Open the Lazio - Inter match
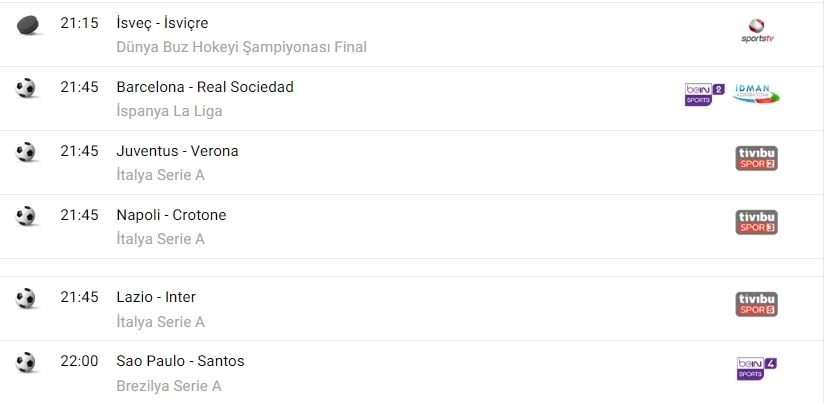The width and height of the screenshot is (825, 404). coord(156,297)
